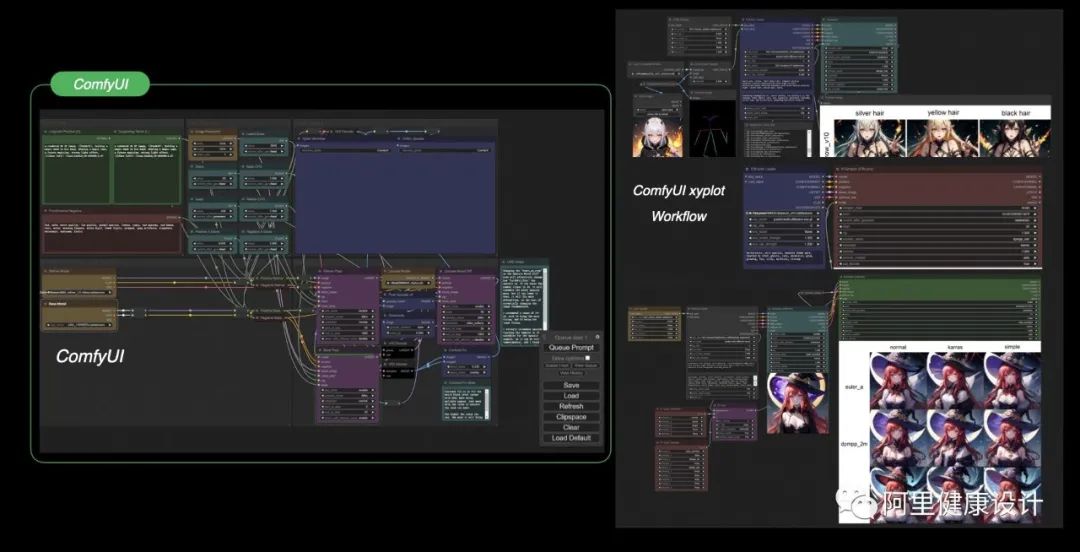Click the Refresh button

click(571, 407)
